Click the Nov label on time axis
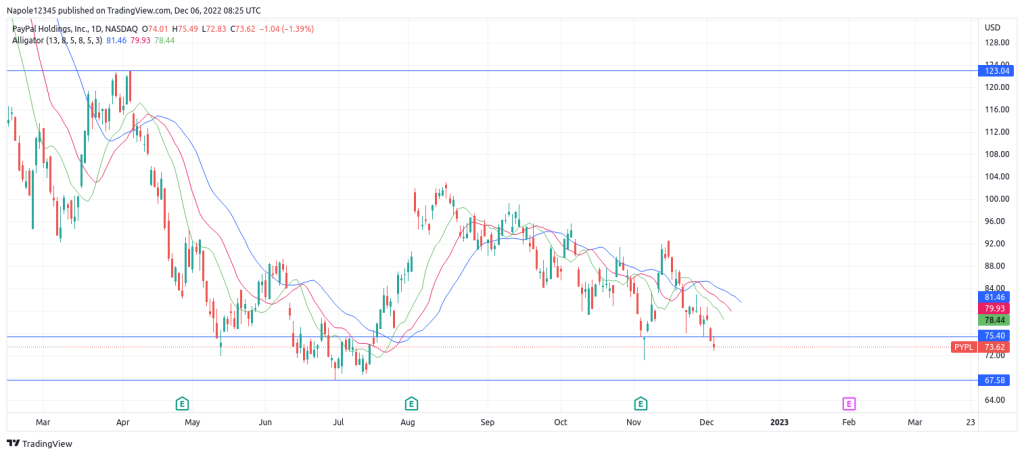This screenshot has height=455, width=1024. coord(633,422)
